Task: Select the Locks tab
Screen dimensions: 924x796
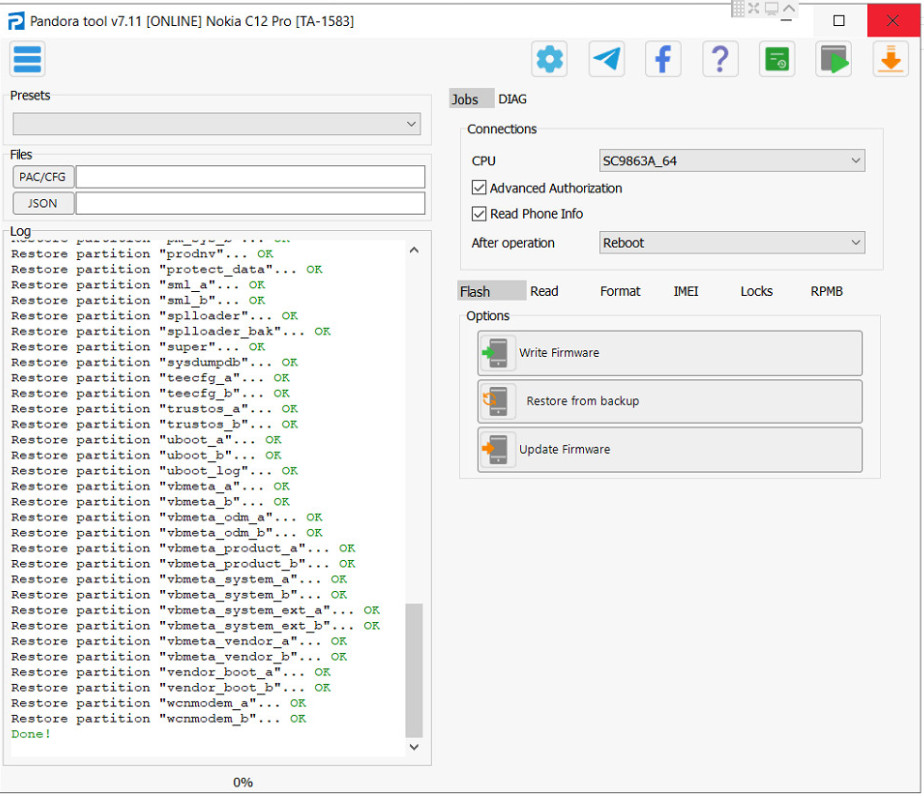Action: click(x=756, y=291)
